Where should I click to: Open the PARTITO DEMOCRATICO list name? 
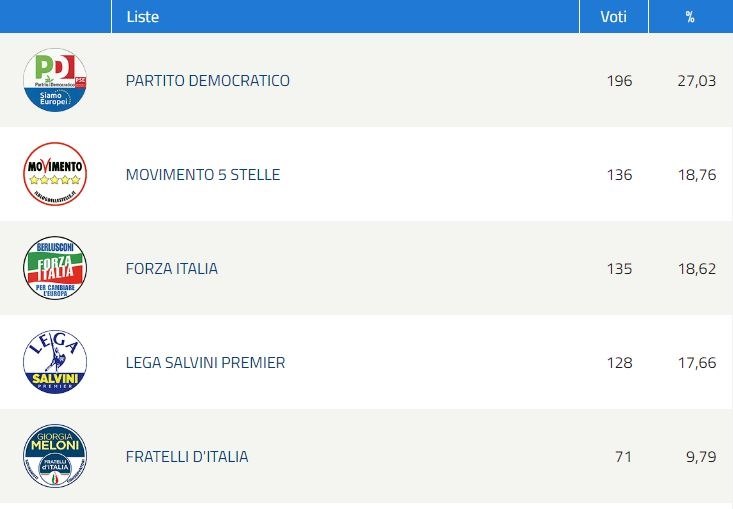[208, 80]
